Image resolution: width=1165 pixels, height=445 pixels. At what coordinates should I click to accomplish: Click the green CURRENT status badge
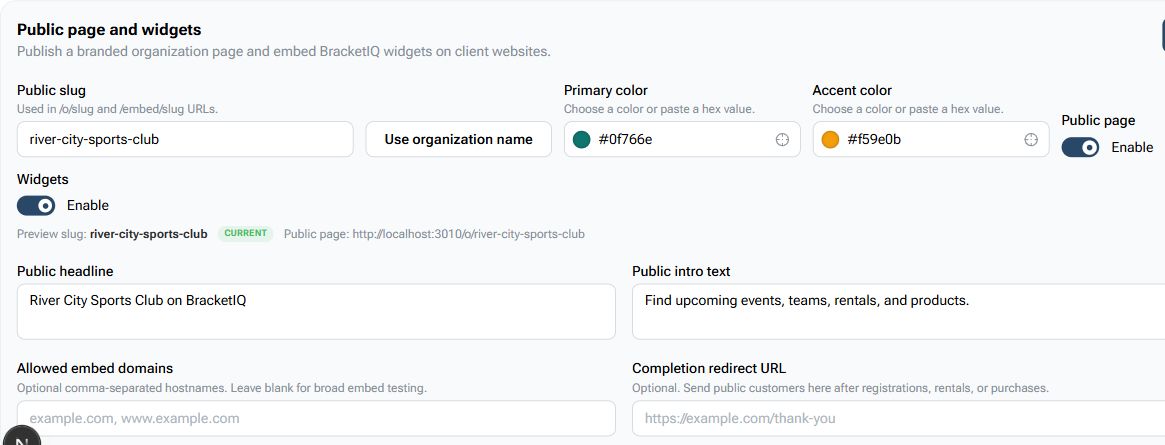pyautogui.click(x=245, y=233)
